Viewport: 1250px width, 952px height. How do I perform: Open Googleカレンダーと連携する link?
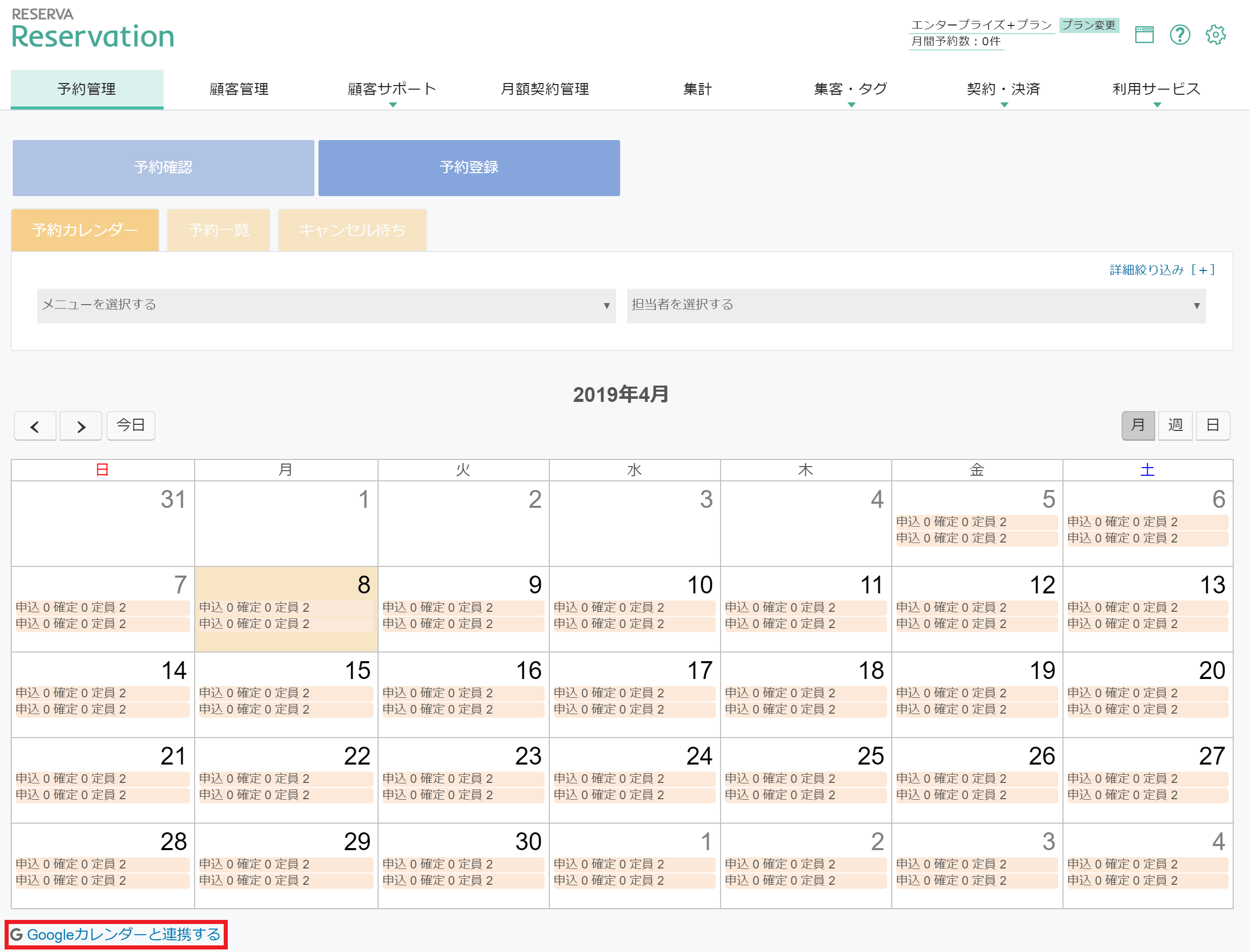pos(124,935)
